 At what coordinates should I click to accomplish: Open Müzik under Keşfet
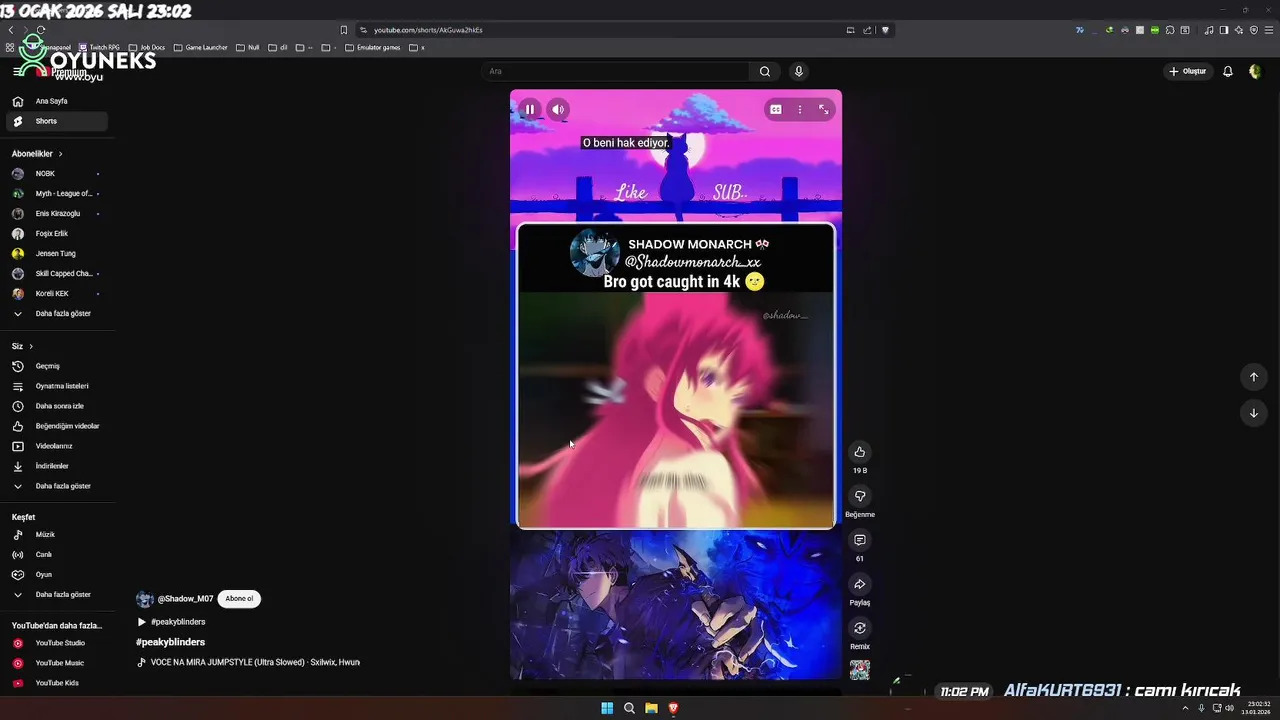click(57, 535)
